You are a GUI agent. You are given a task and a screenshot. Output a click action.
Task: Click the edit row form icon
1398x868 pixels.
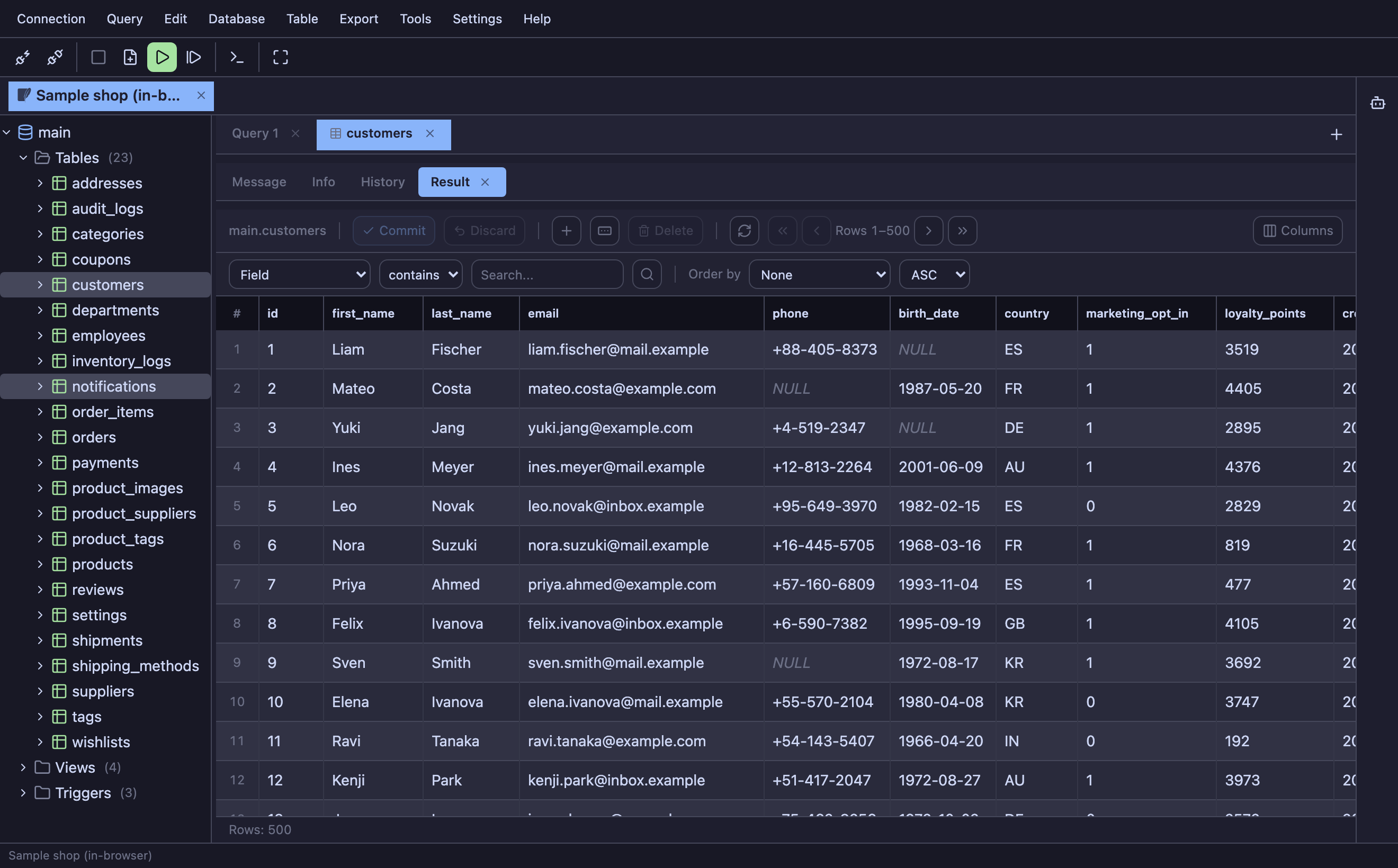tap(604, 231)
